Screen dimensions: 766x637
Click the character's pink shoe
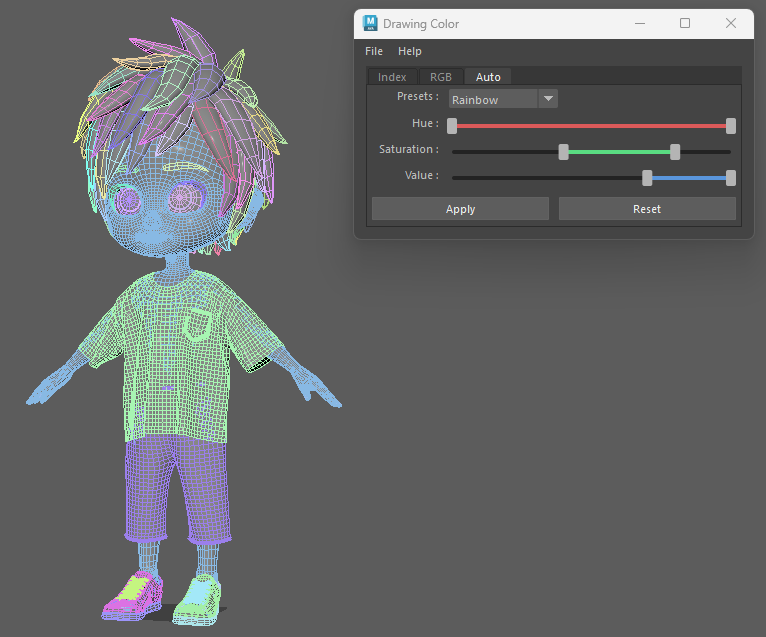pyautogui.click(x=133, y=596)
